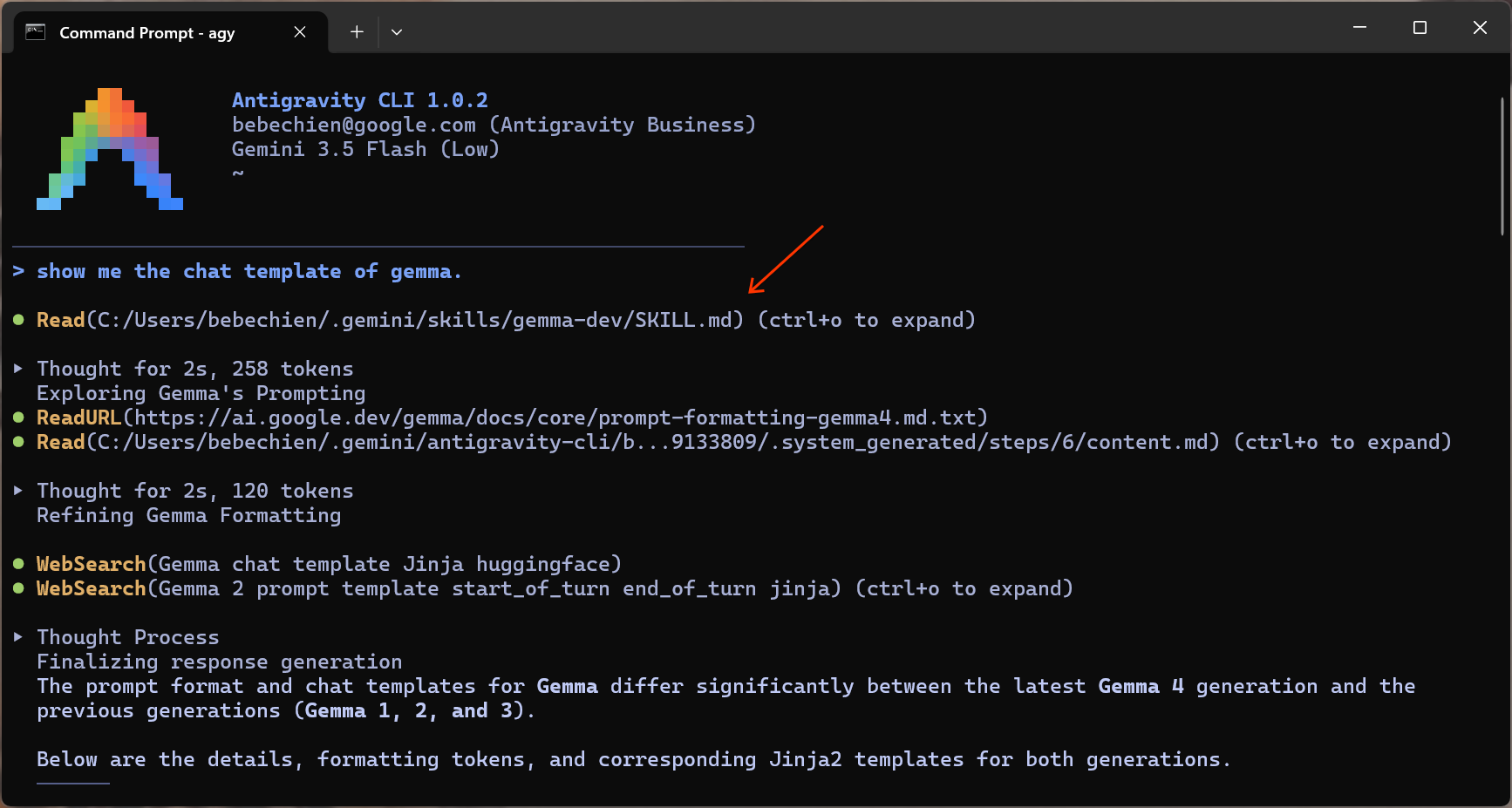
Task: Close the Command Prompt - agy tab
Action: pyautogui.click(x=300, y=32)
